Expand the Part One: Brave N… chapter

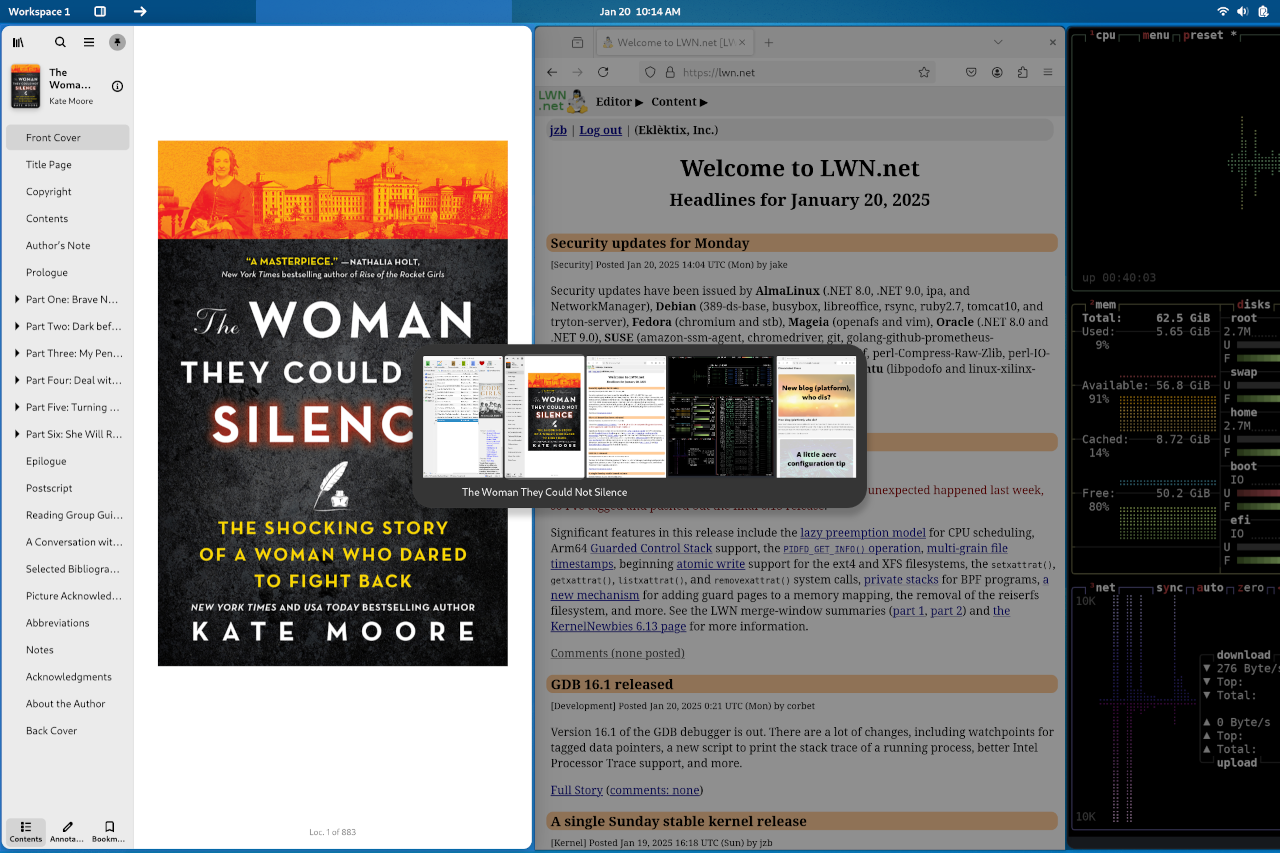coord(17,299)
